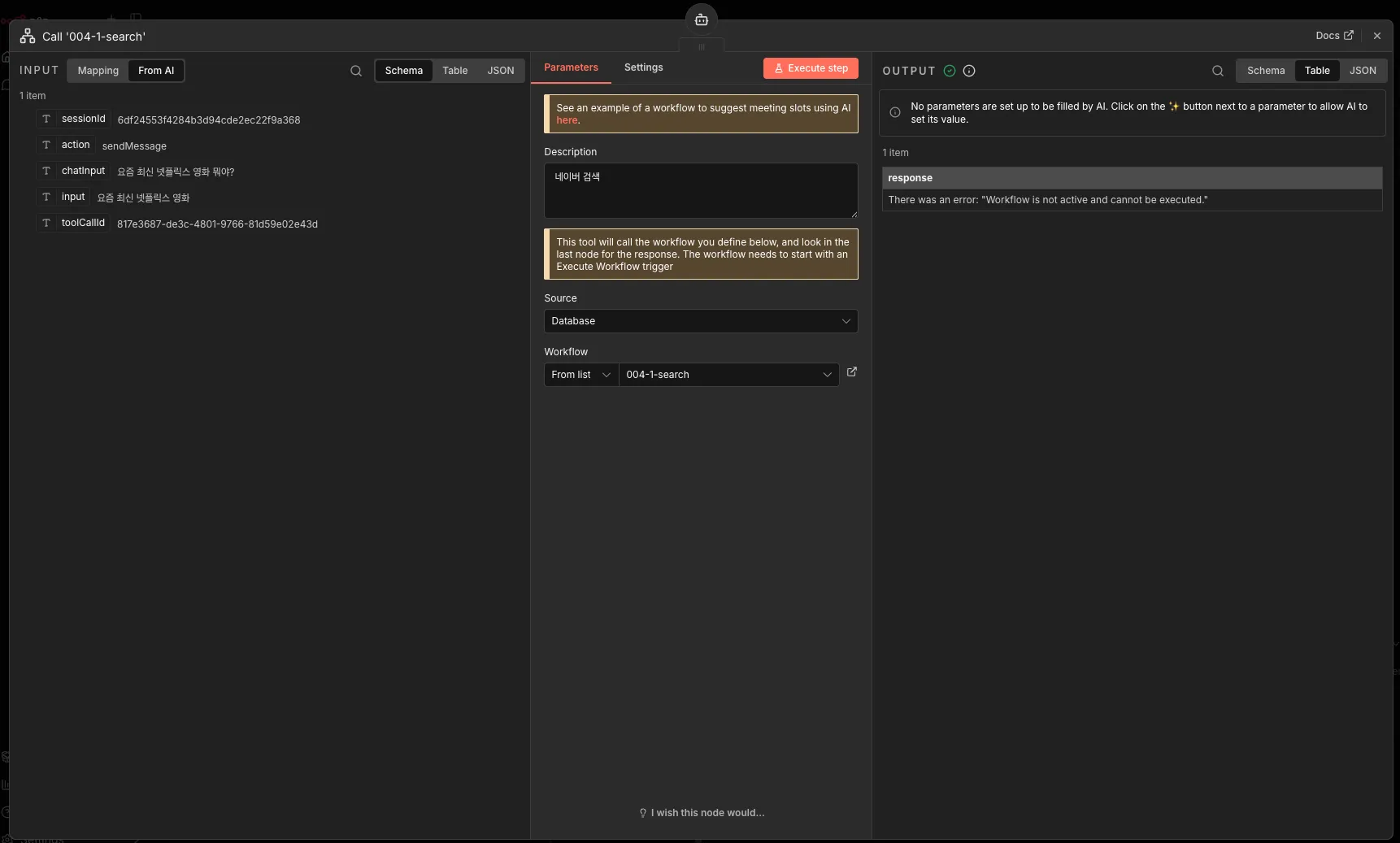Viewport: 1400px width, 843px height.
Task: Click the info icon next to OUTPUT
Action: [969, 71]
